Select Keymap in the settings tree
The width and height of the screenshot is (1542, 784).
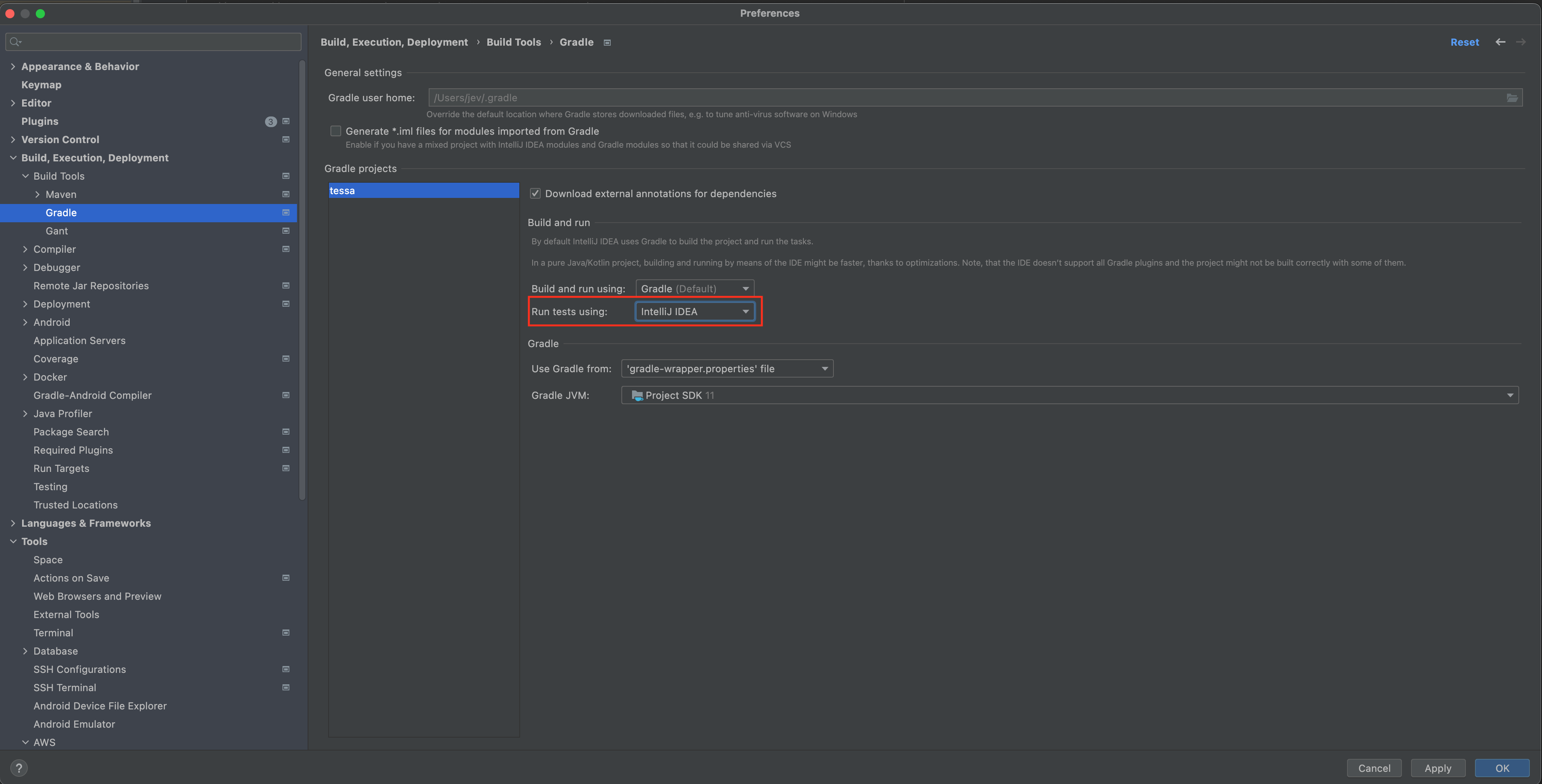(x=41, y=84)
